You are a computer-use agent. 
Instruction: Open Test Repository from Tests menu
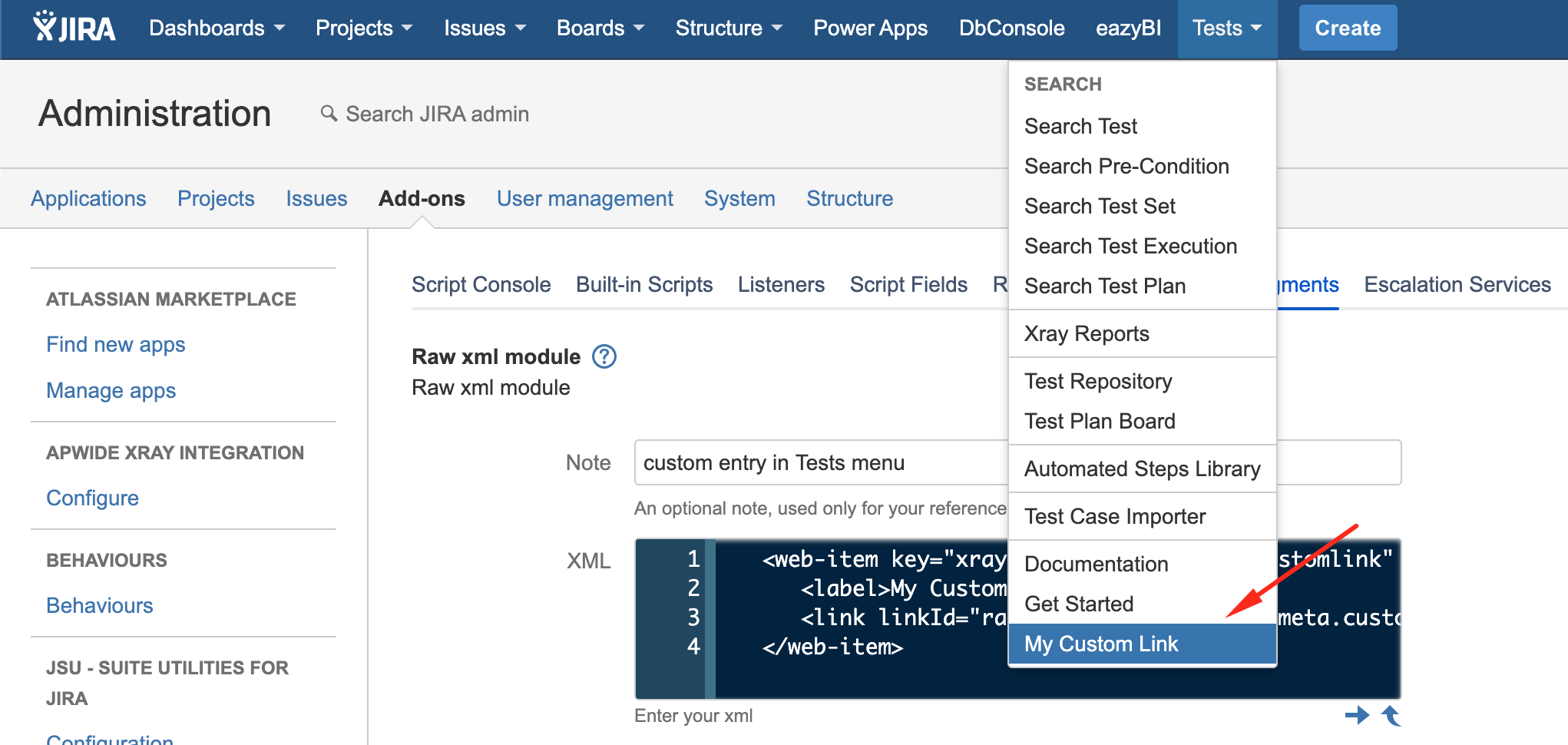coord(1143,381)
